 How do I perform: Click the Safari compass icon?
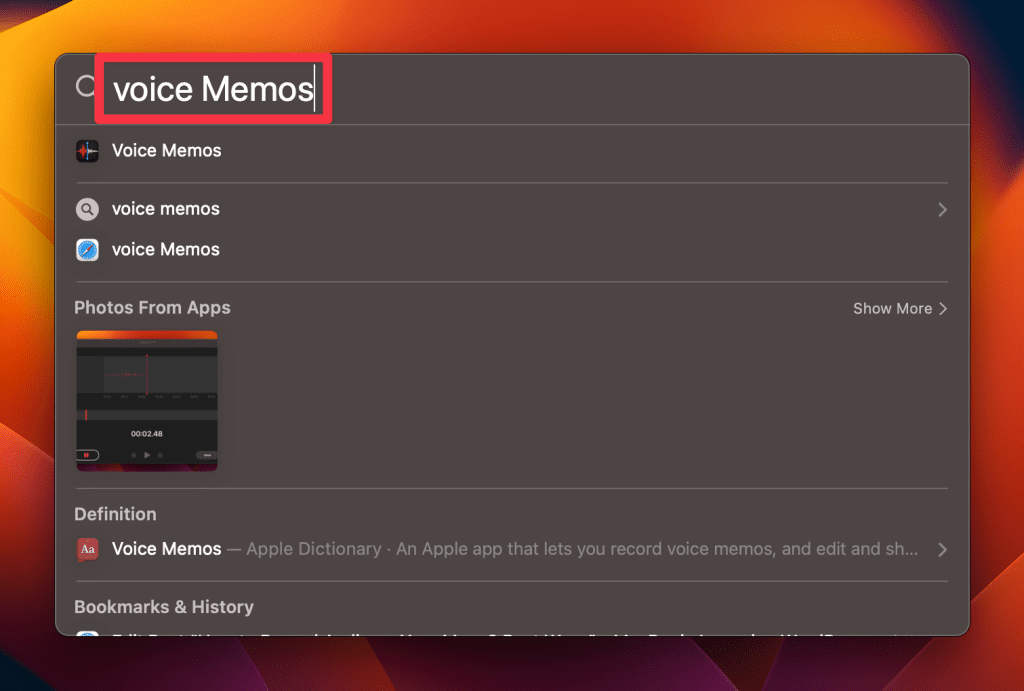(x=88, y=250)
